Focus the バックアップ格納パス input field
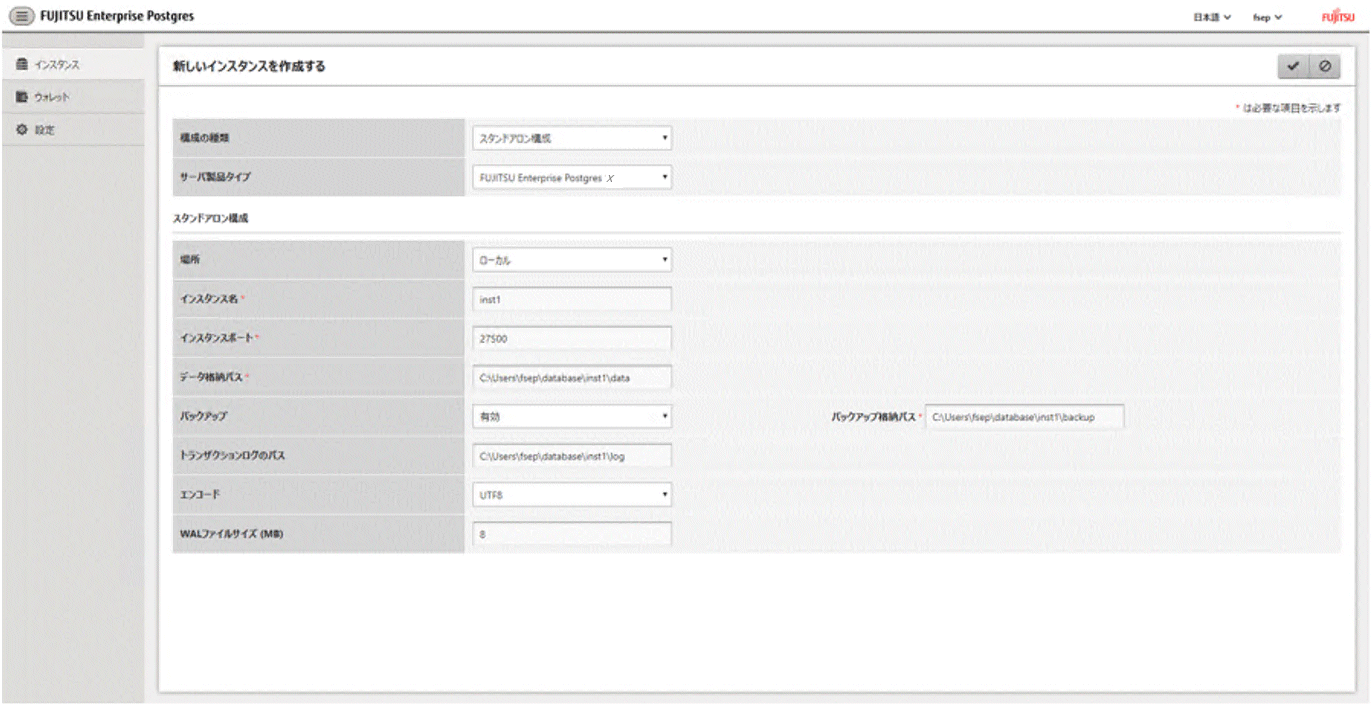This screenshot has width=1371, height=704. (x=1024, y=416)
